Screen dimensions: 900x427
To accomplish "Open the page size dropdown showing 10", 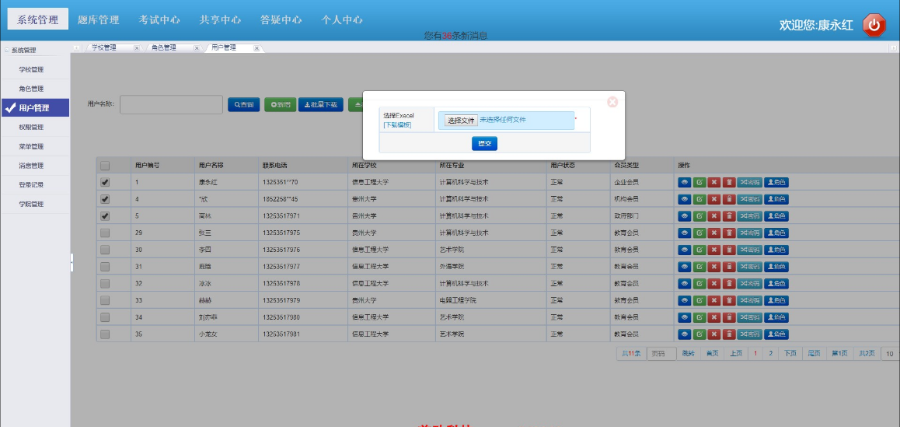I will coord(890,354).
